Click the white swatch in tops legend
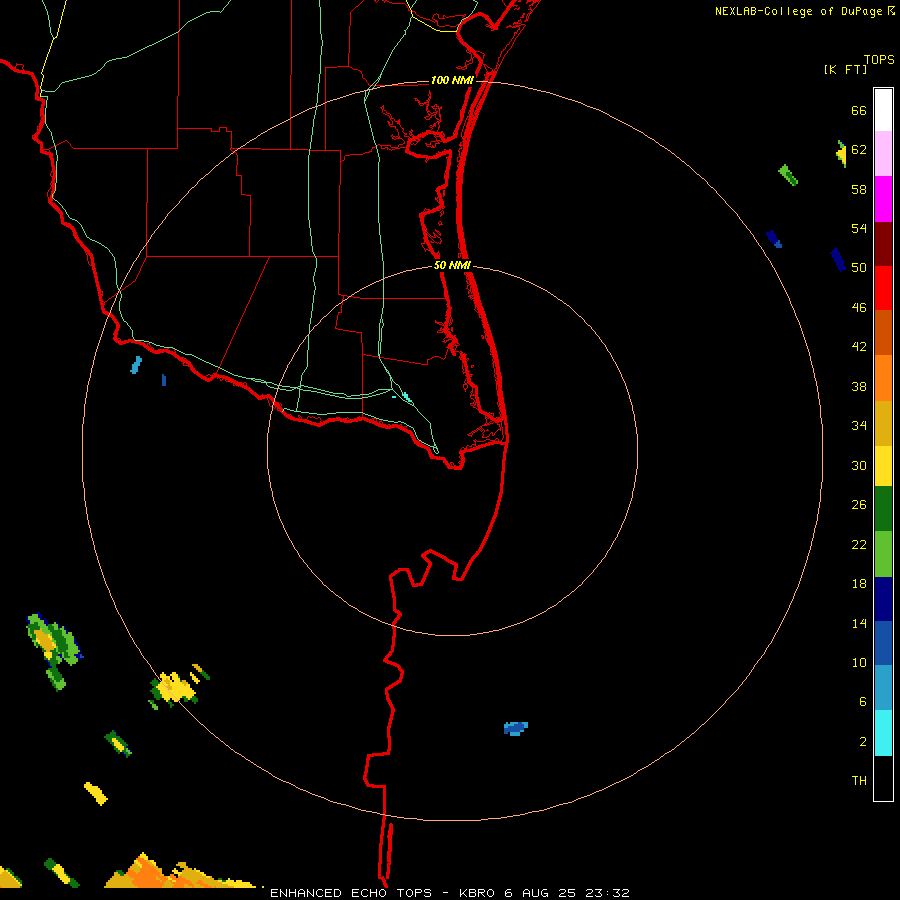 point(883,110)
